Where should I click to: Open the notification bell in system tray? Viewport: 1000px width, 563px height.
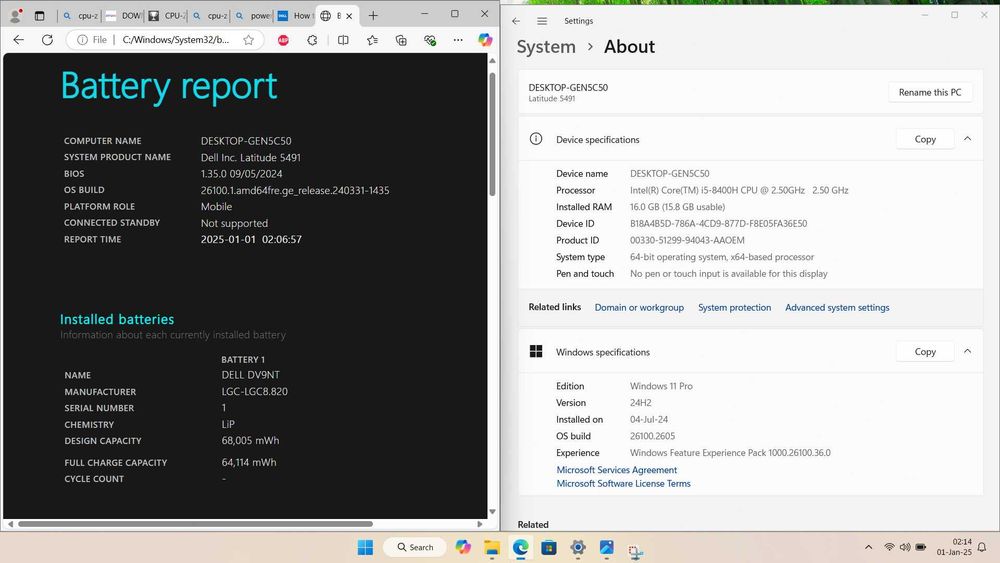[982, 547]
